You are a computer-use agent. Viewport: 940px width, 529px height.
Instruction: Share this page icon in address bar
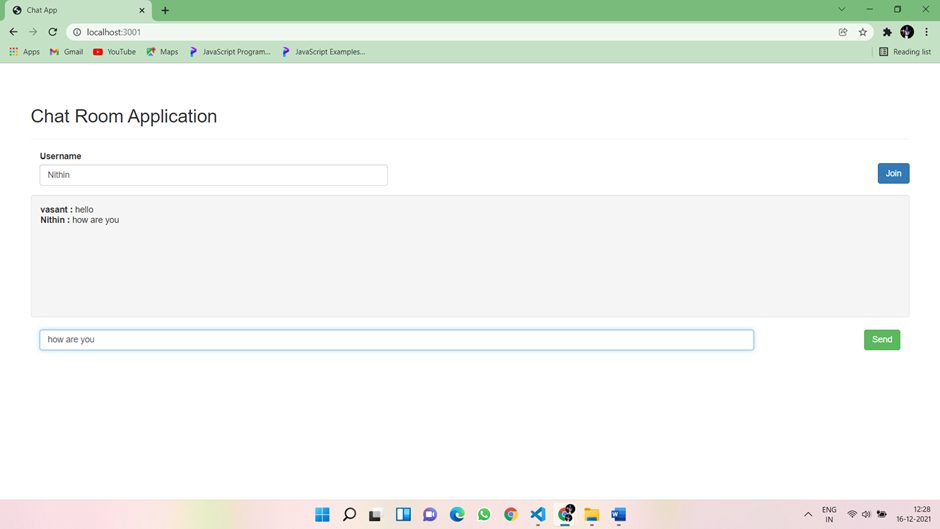(843, 32)
